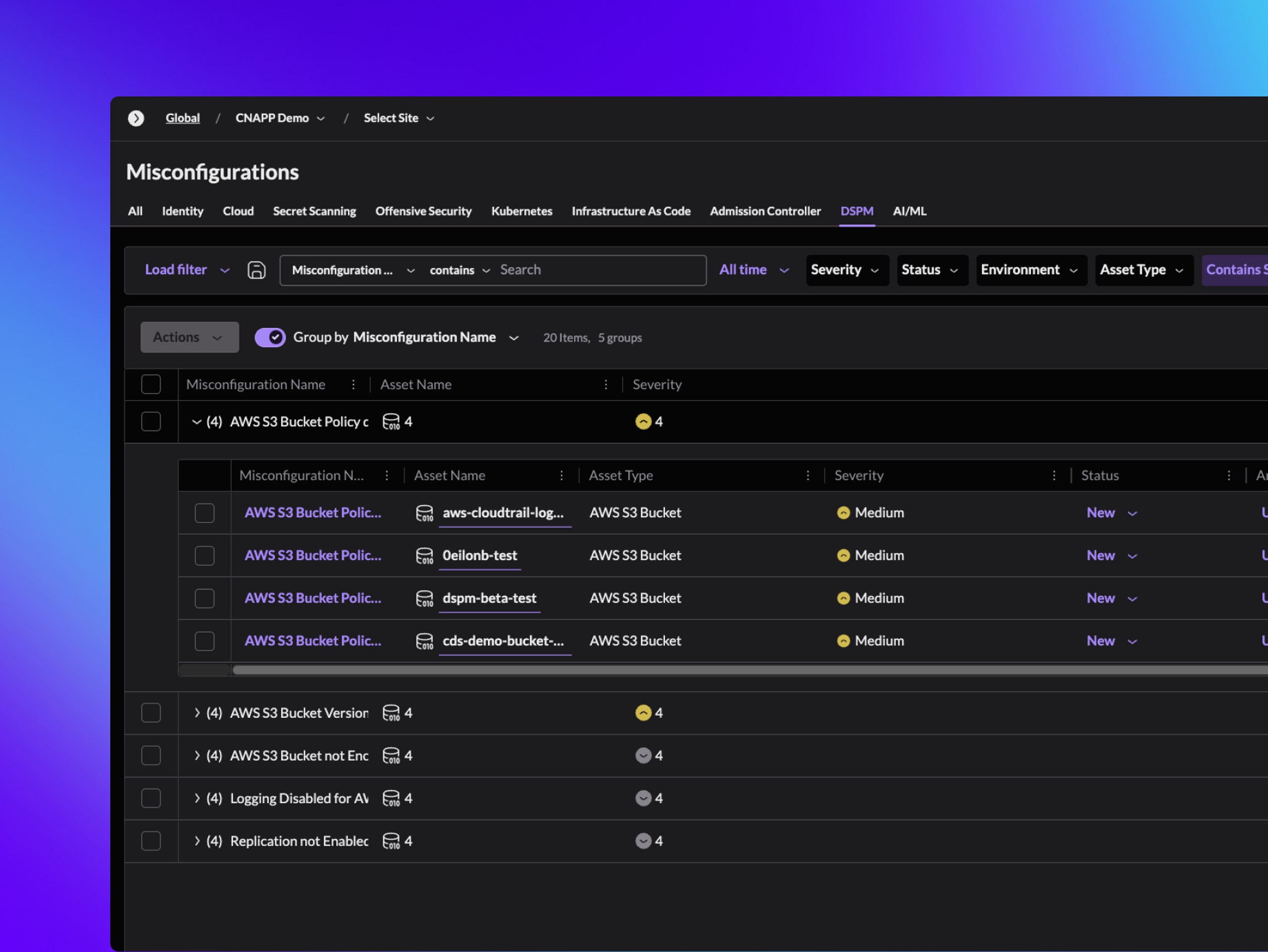The width and height of the screenshot is (1268, 952).
Task: Switch to the AI/ML tab
Action: 910,212
